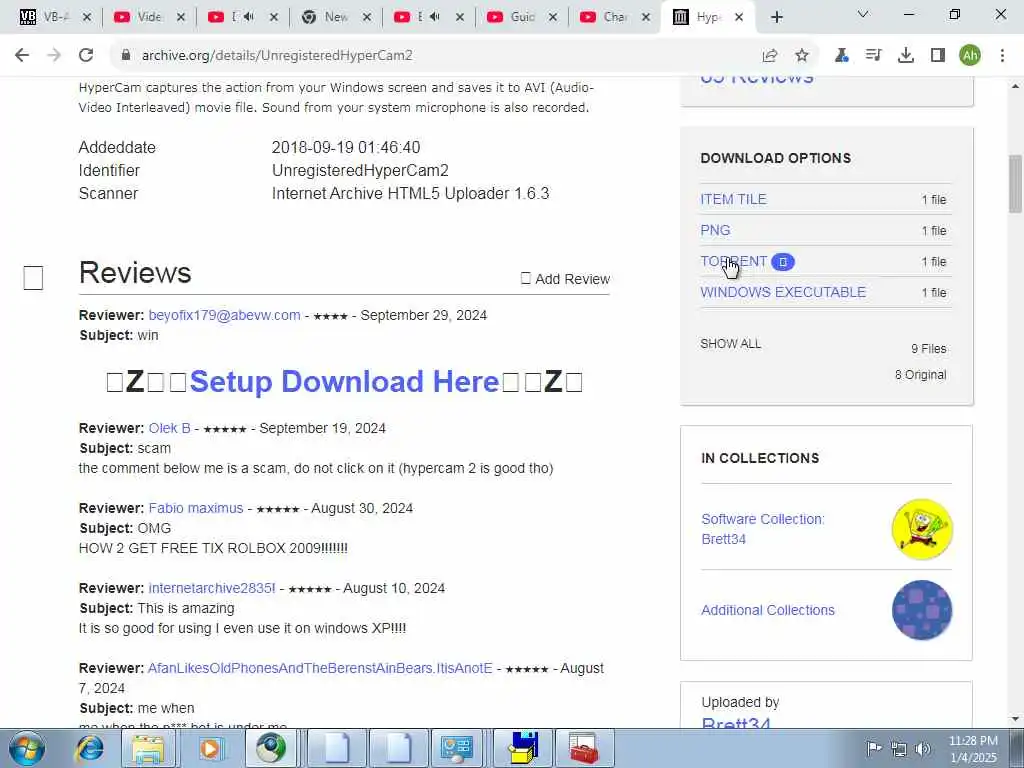Image resolution: width=1024 pixels, height=768 pixels.
Task: Open the tab search chevron
Action: click(x=863, y=14)
